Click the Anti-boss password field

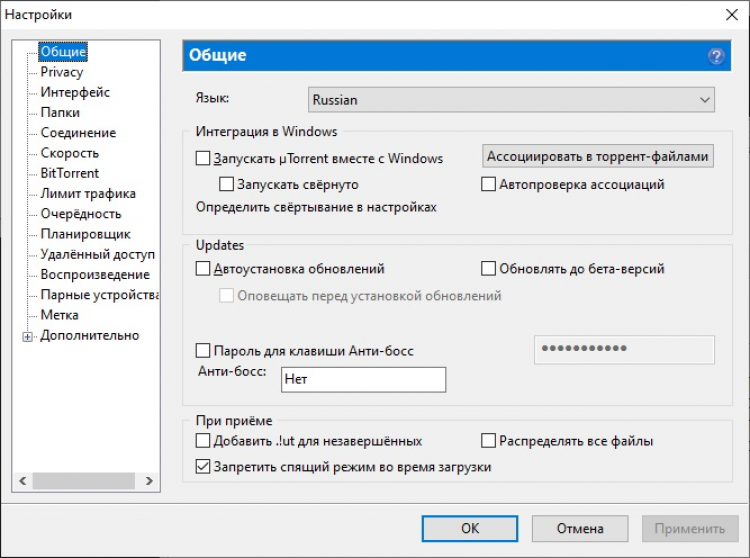625,349
